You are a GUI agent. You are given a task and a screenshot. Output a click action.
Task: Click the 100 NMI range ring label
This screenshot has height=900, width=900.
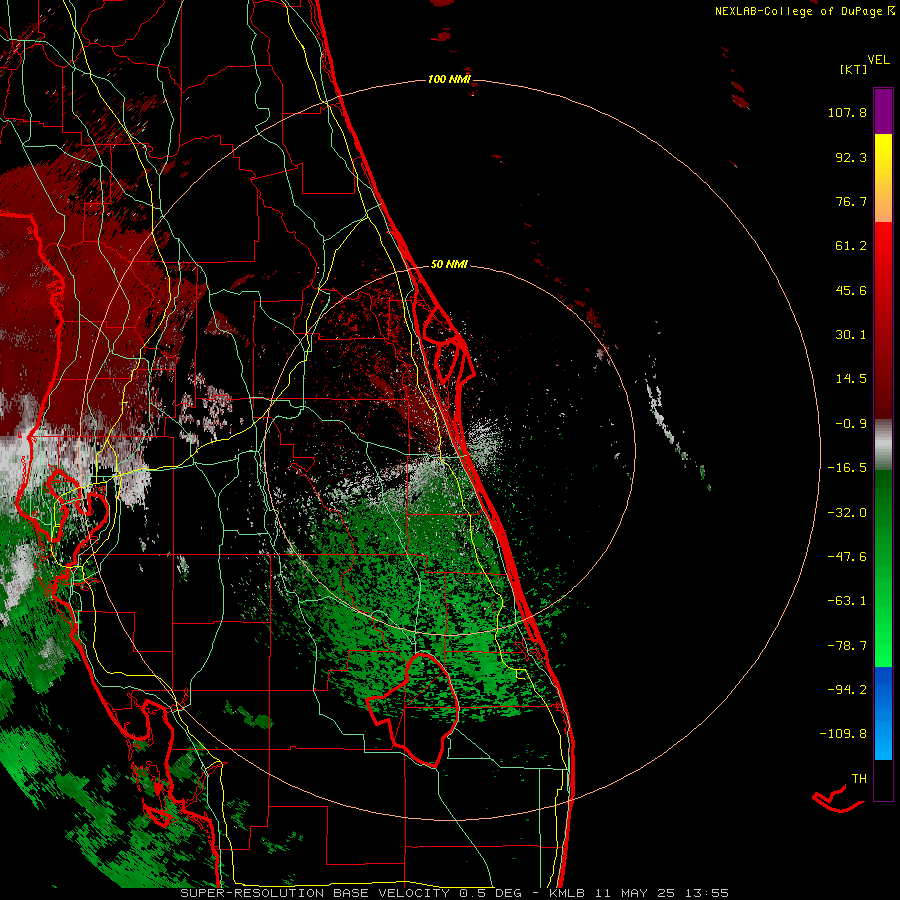point(449,79)
